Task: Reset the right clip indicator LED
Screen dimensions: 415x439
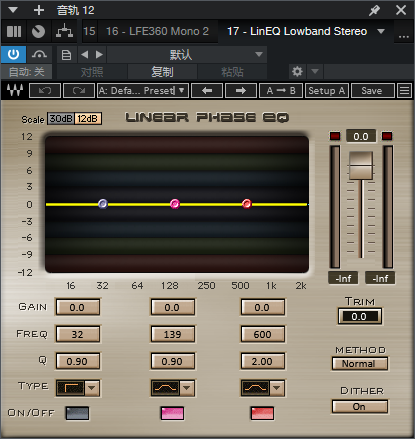Action: 387,136
